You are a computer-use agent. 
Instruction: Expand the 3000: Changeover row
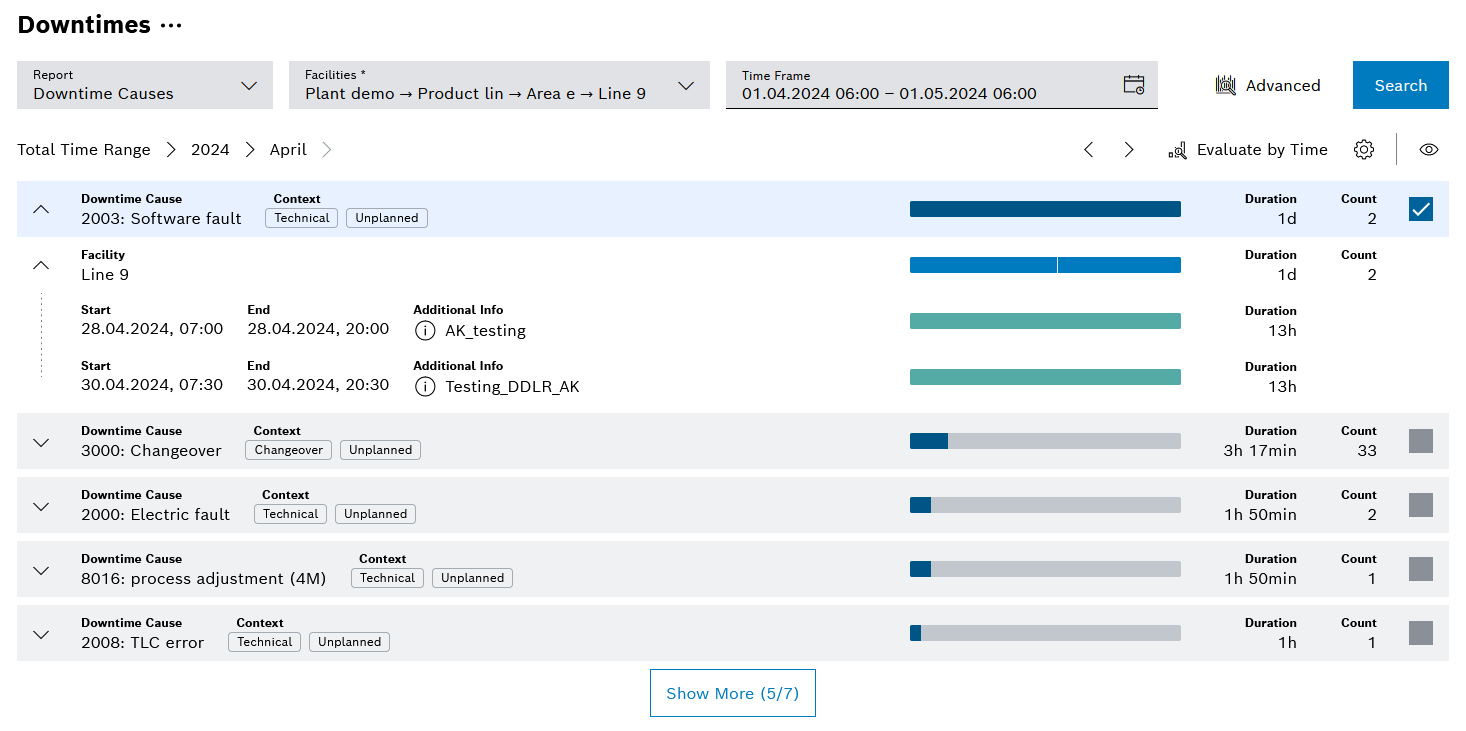pyautogui.click(x=41, y=442)
